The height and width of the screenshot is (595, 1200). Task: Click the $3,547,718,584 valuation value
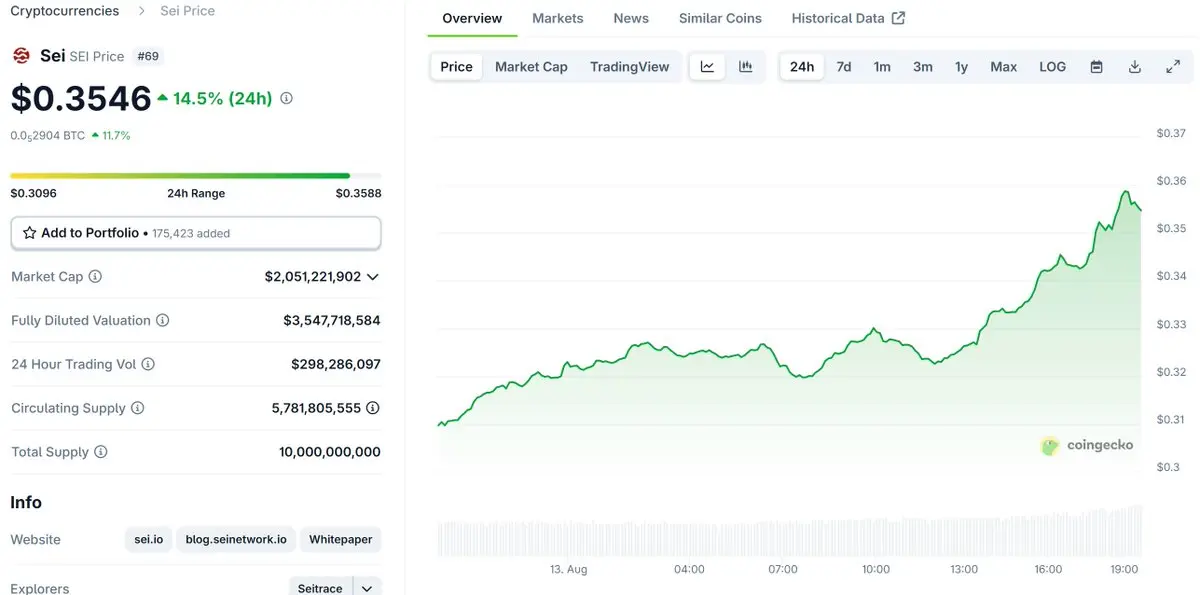click(332, 320)
